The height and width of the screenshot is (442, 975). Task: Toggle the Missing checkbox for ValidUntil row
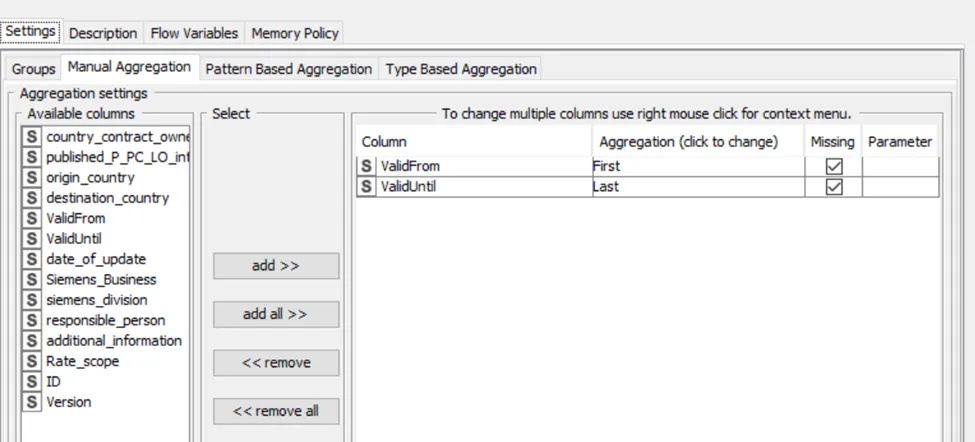(x=833, y=187)
